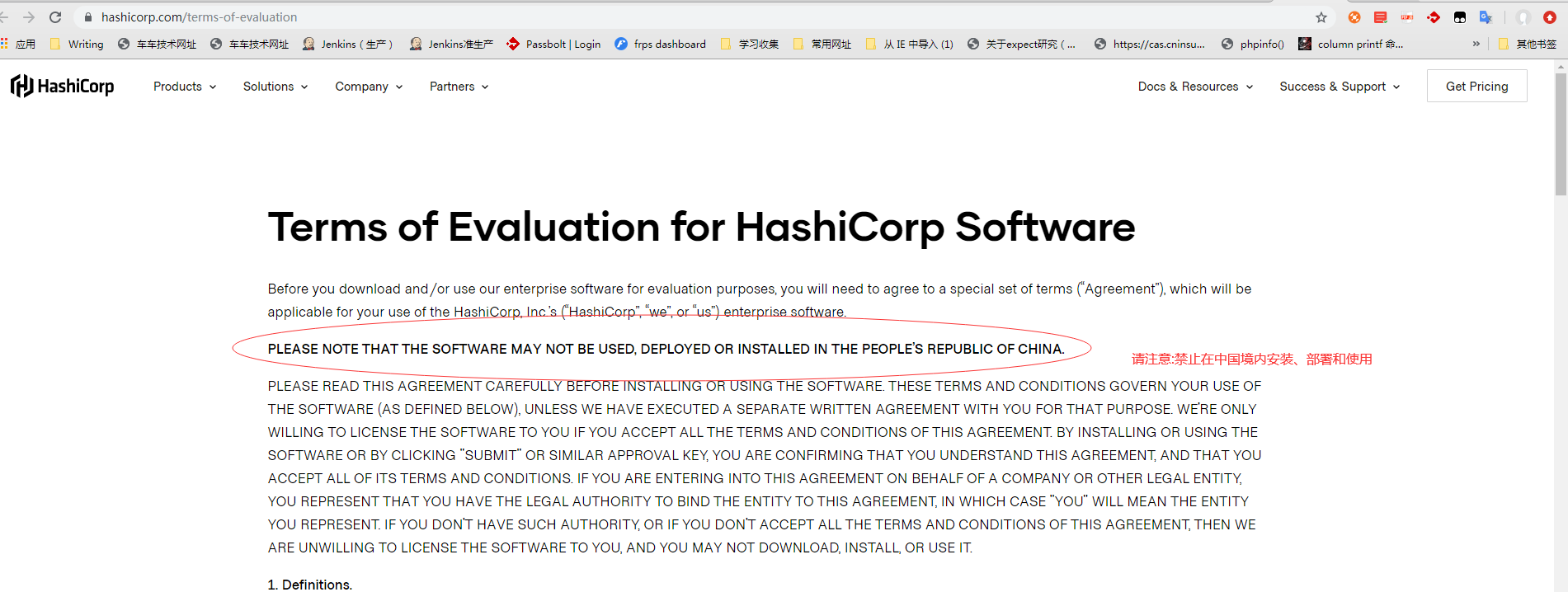Go to the HashiCorp home logo

[x=62, y=86]
